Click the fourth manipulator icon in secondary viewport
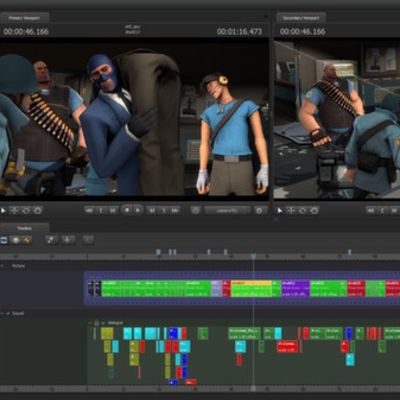The width and height of the screenshot is (400, 400). 314,211
